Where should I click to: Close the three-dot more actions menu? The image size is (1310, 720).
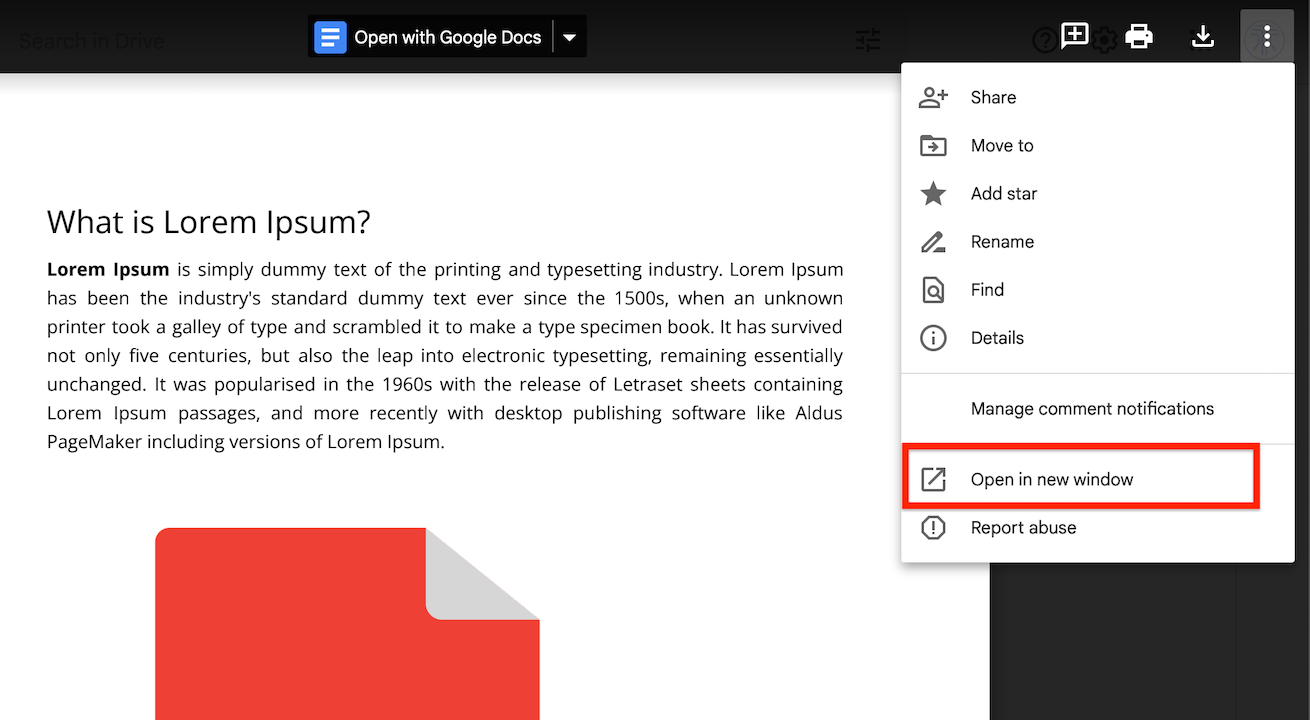[1266, 37]
